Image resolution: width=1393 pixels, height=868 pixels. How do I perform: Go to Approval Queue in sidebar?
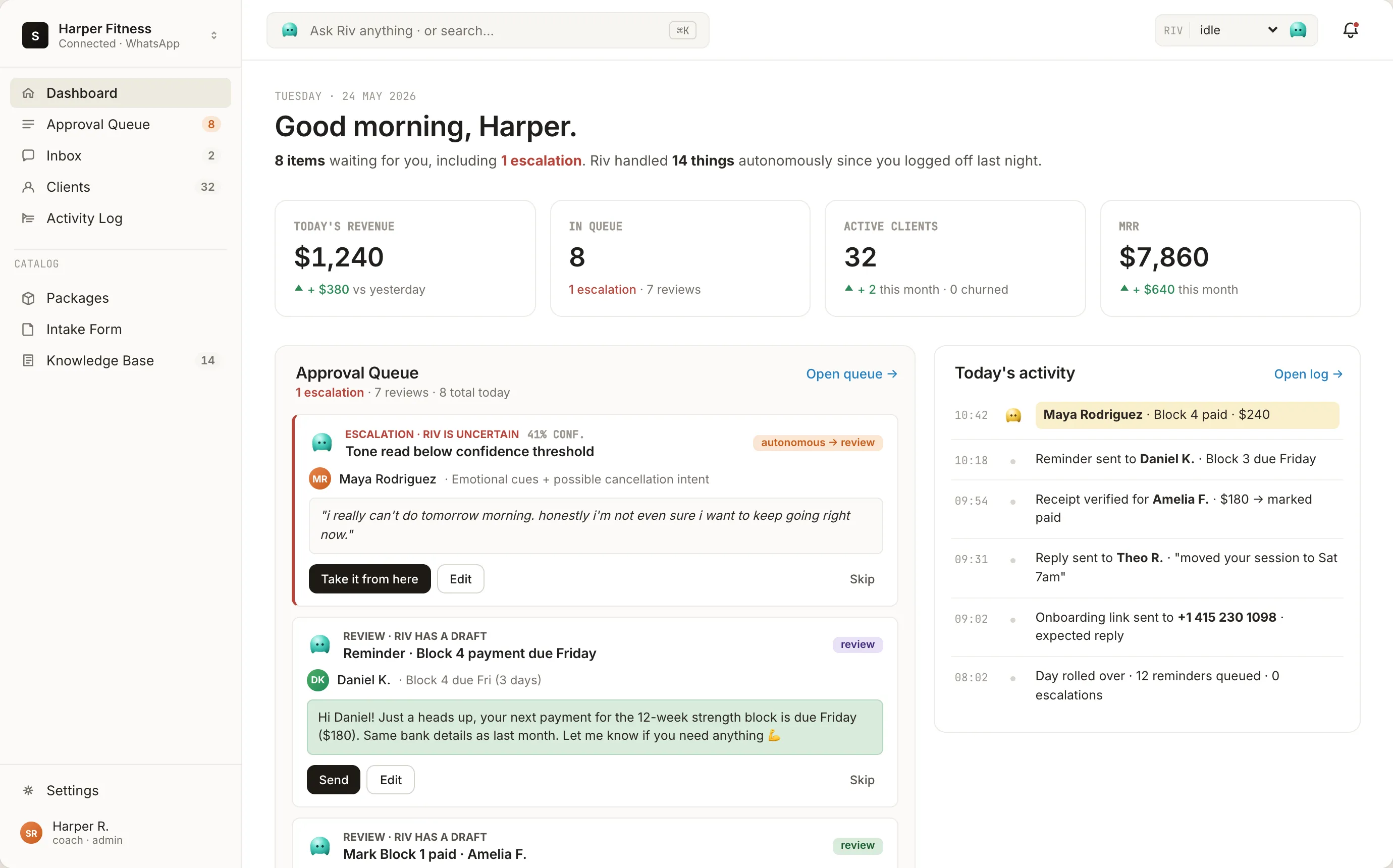point(121,125)
